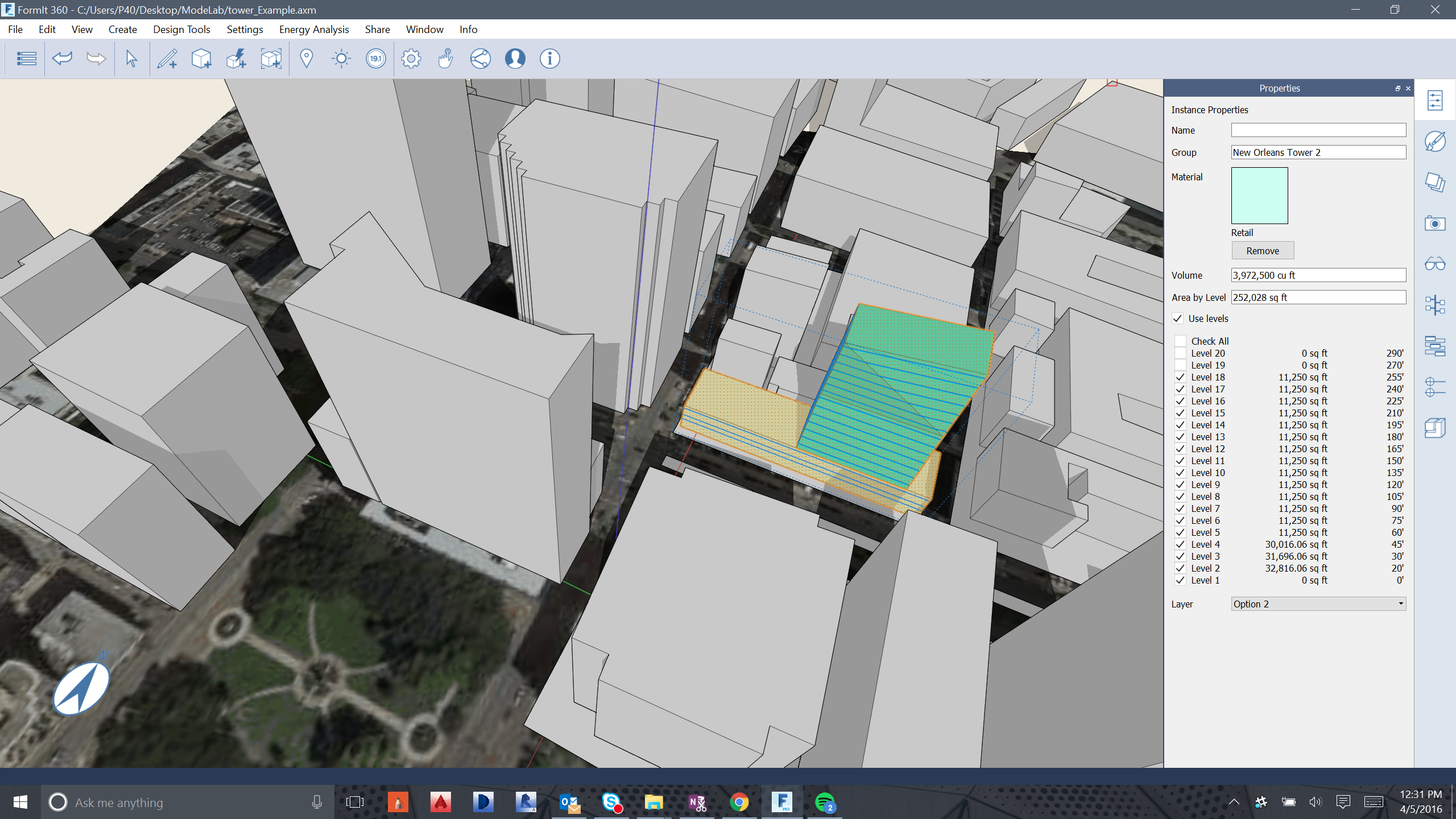This screenshot has width=1456, height=819.
Task: Click the primitive cube creation icon
Action: [201, 59]
